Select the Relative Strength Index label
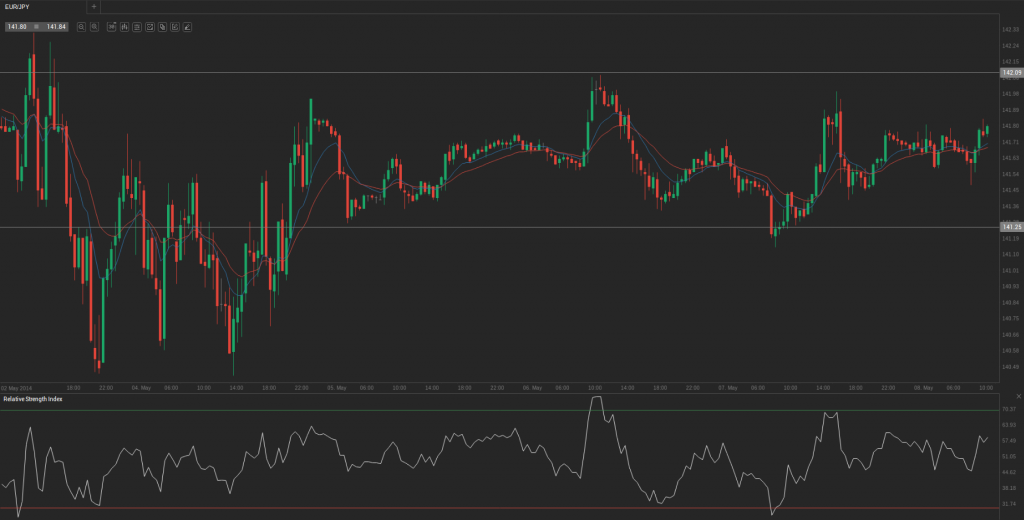Viewport: 1024px width, 520px height. pos(33,398)
